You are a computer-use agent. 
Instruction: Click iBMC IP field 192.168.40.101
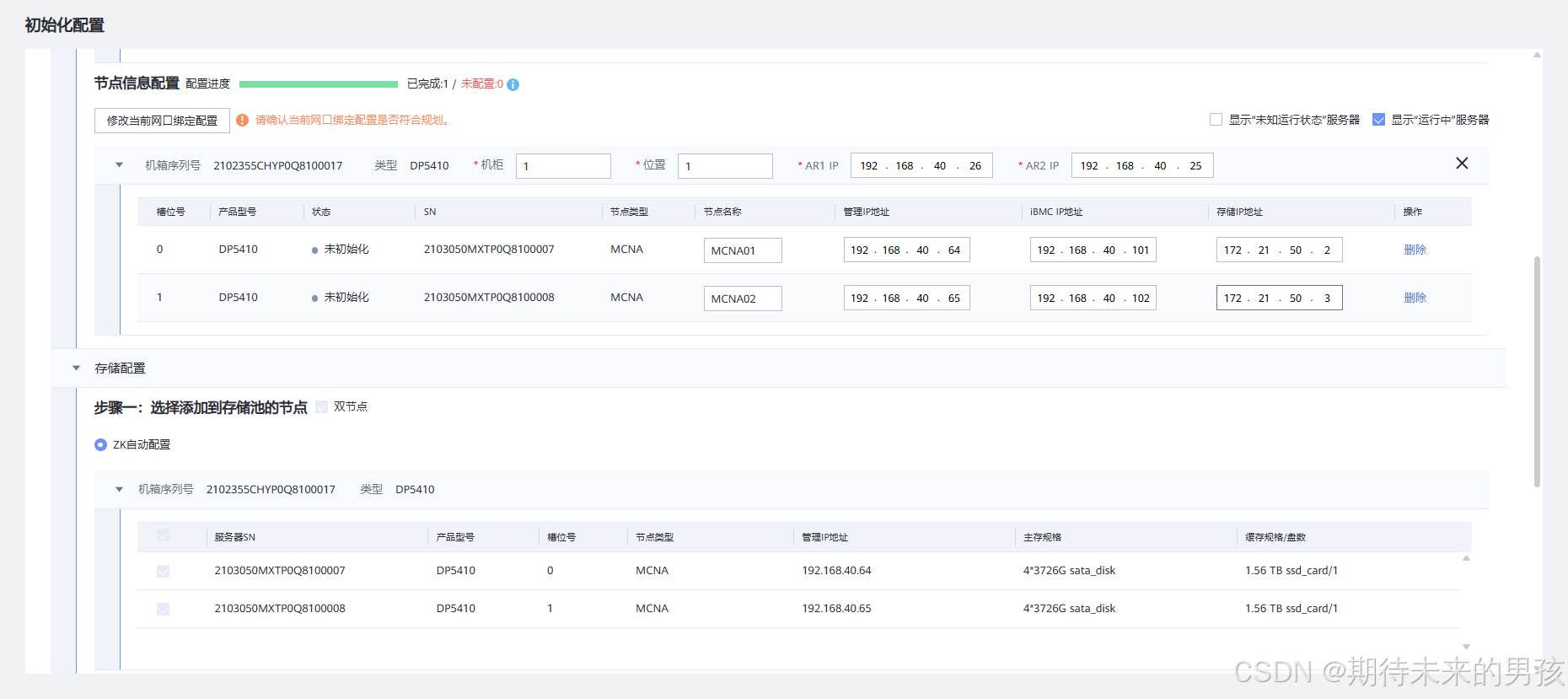(1093, 250)
